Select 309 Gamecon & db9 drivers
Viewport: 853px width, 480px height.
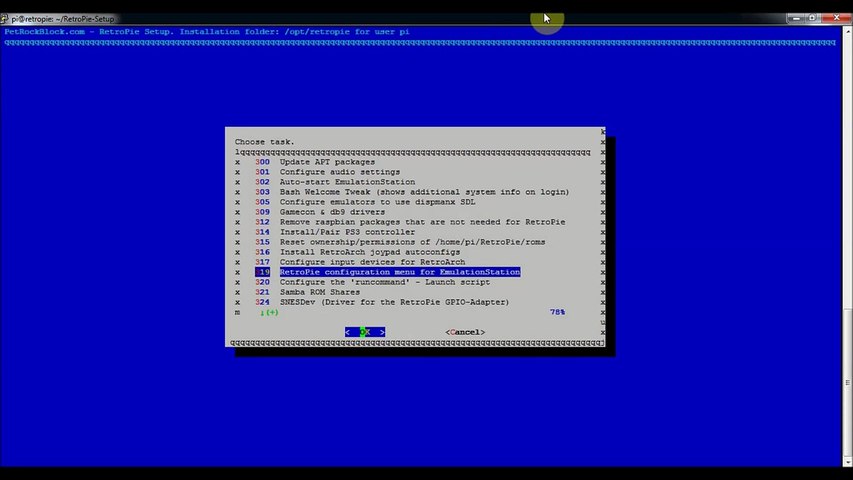pos(320,212)
